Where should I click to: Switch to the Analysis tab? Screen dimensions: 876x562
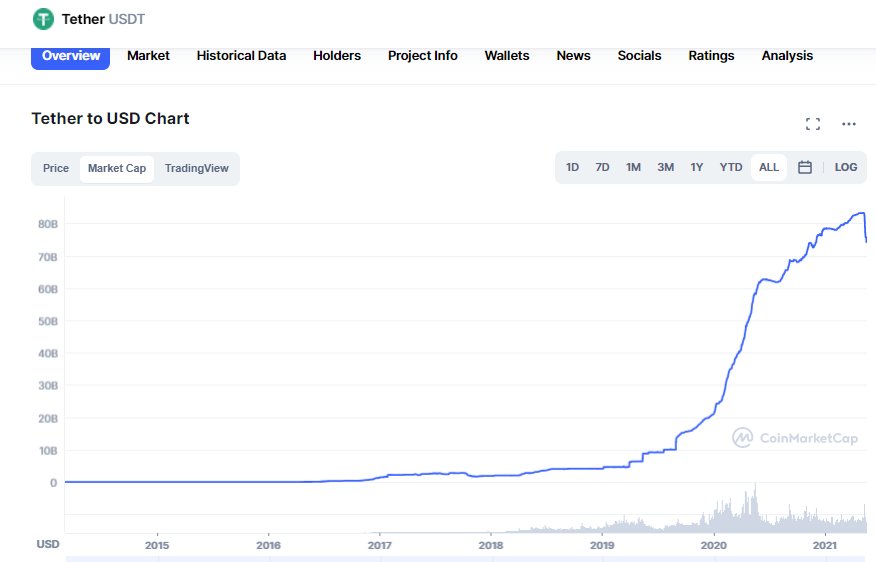click(787, 56)
